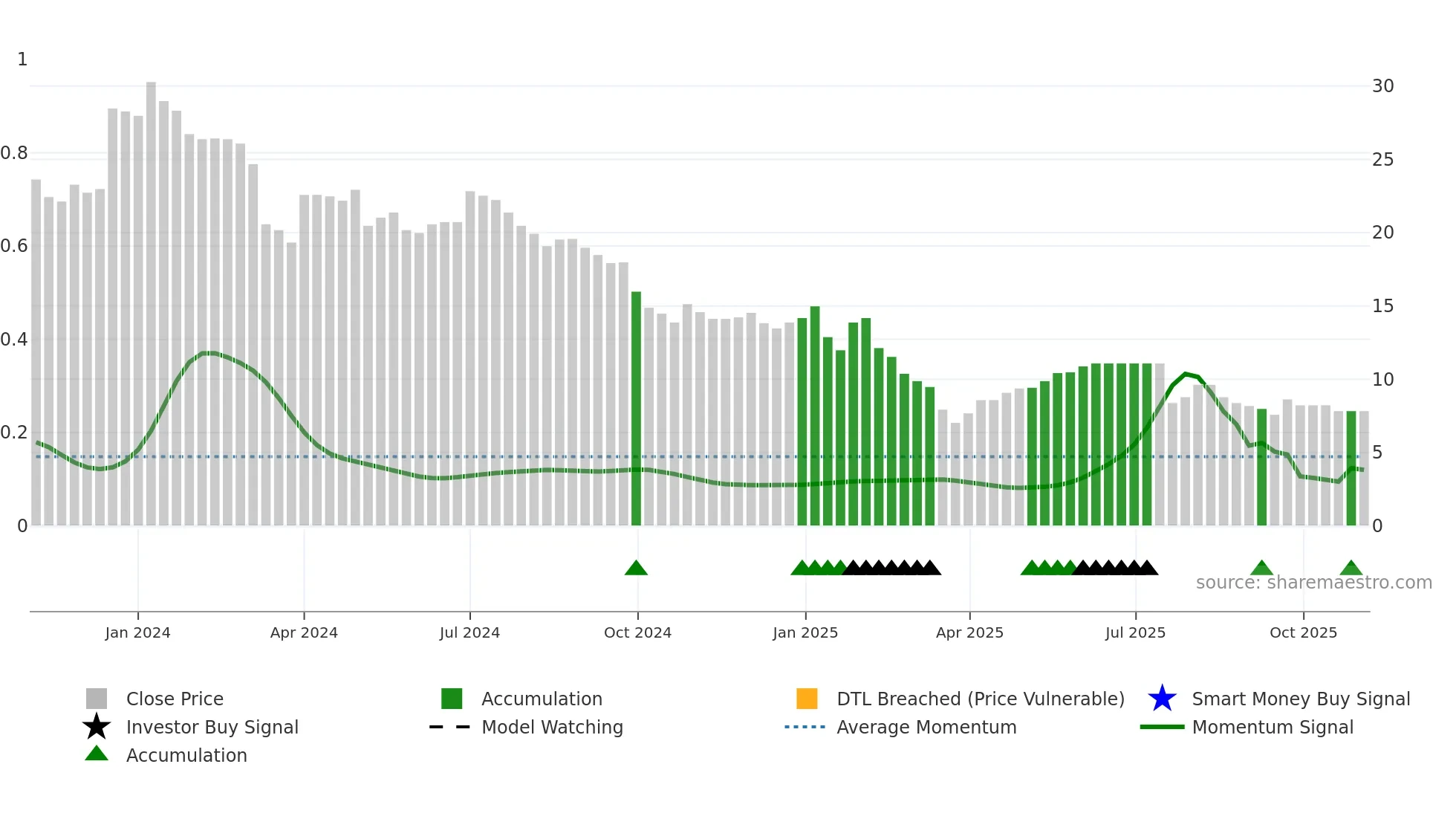
Task: Click the Apr 2025 x-axis label
Action: point(969,632)
